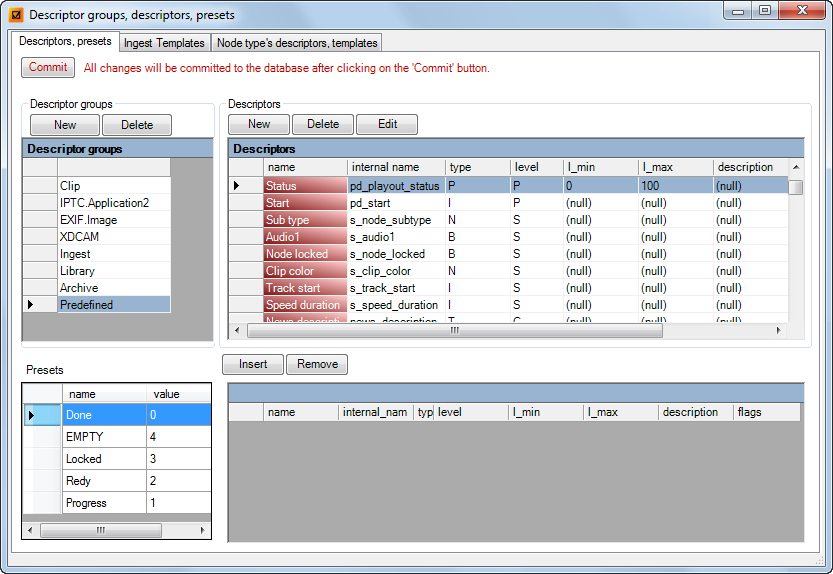Sort descriptors by internal name header
Viewport: 833px width, 574px height.
[396, 167]
